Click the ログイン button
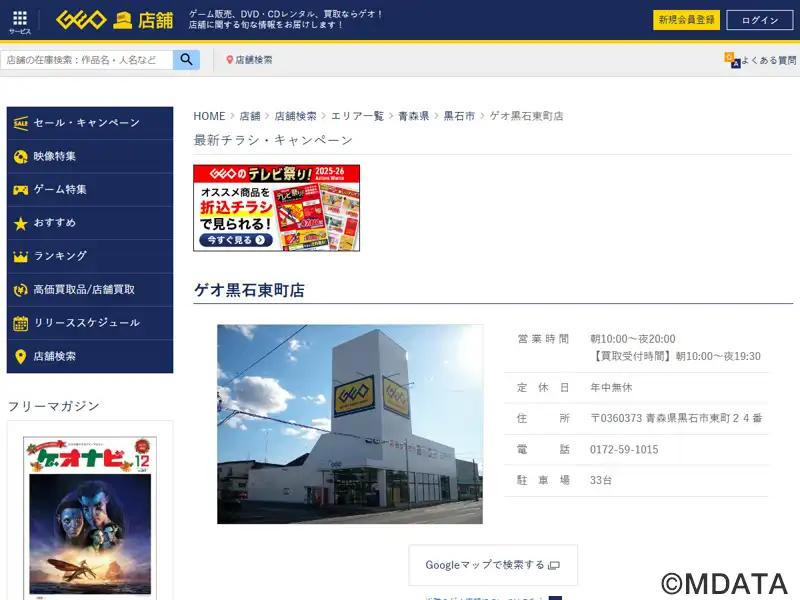The width and height of the screenshot is (800, 600). pos(760,20)
